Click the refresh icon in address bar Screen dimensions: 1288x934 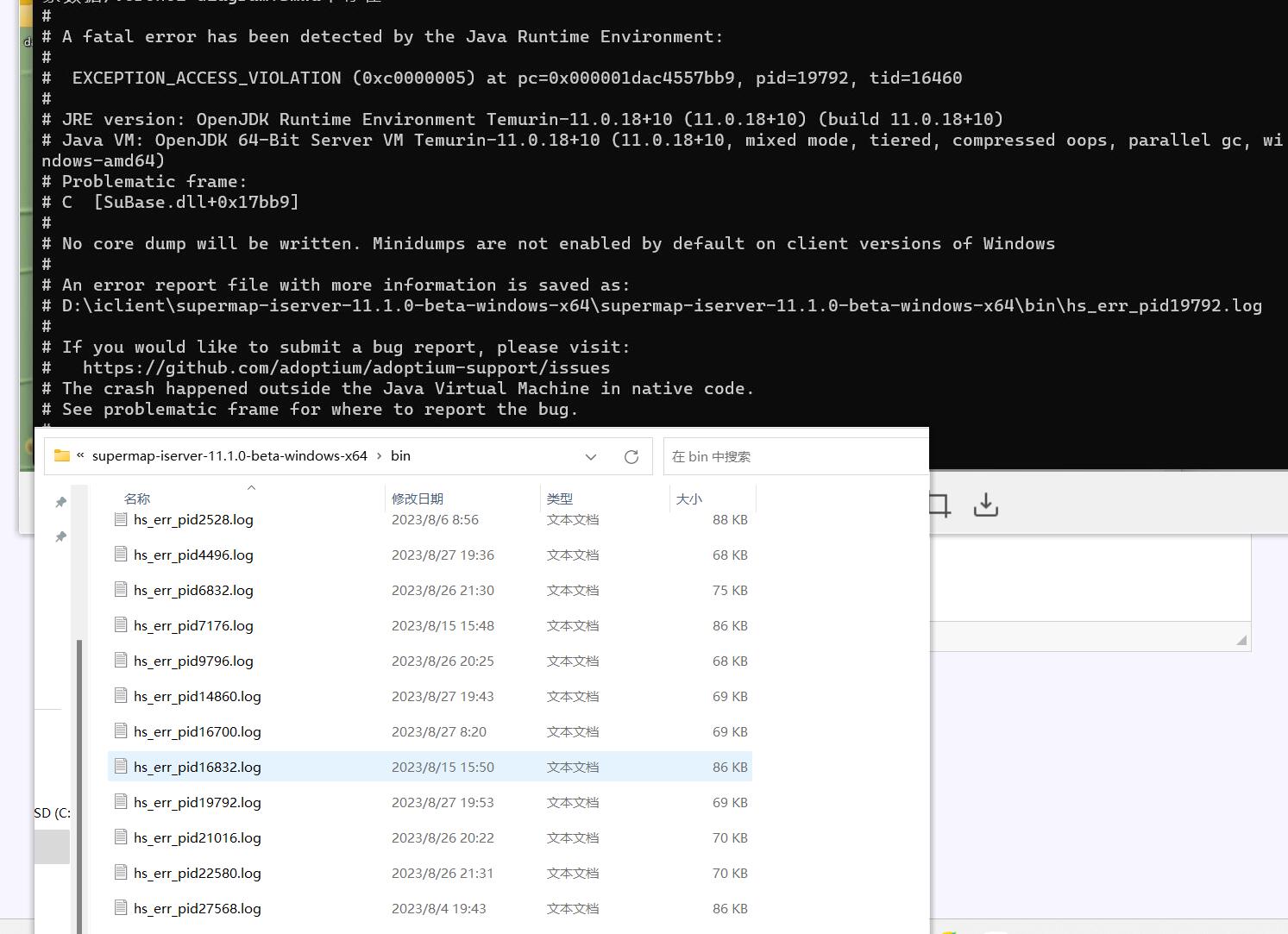point(631,456)
